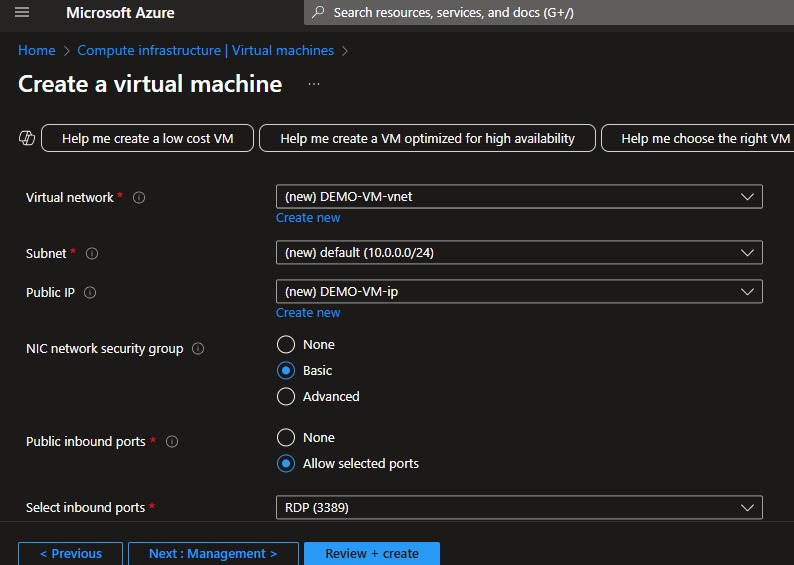This screenshot has width=794, height=565.
Task: Expand the Select inbound ports dropdown
Action: tap(519, 508)
